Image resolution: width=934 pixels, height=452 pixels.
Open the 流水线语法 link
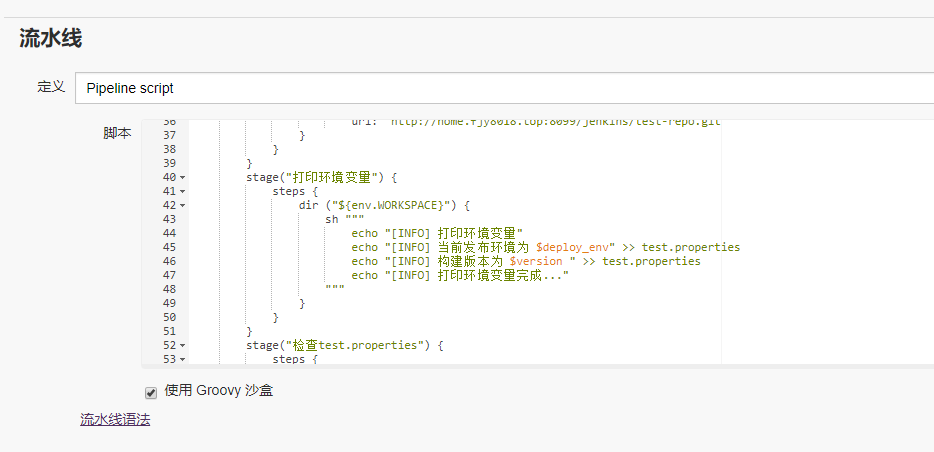coord(115,420)
